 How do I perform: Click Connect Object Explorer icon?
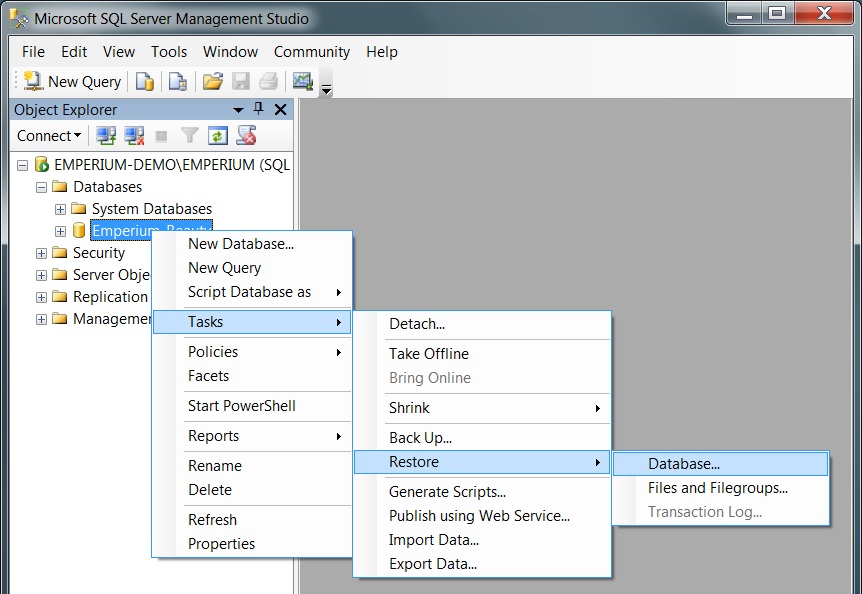106,136
